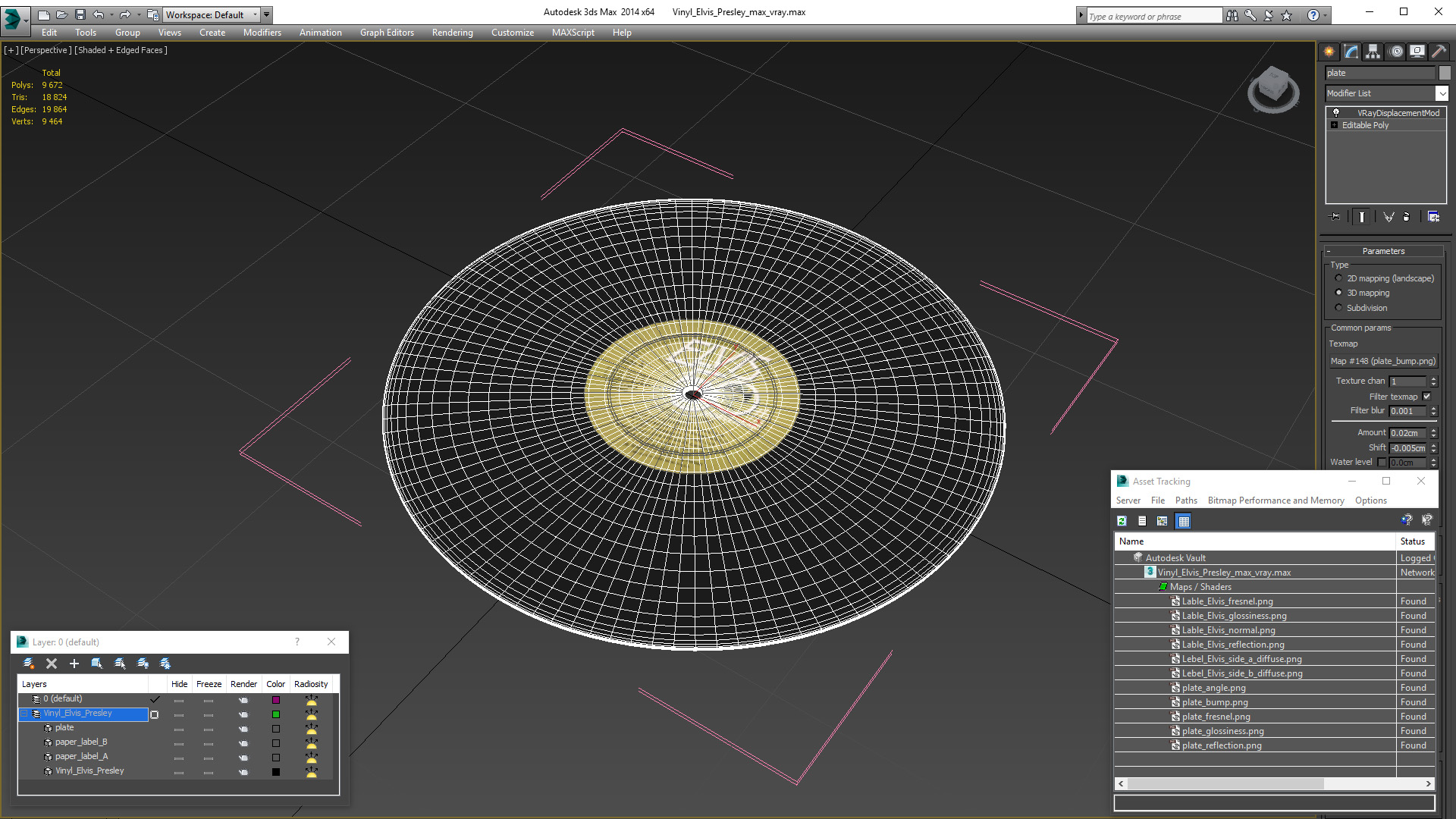Click Shaded + Edged Faces viewport label
1456x819 pixels.
tap(121, 50)
